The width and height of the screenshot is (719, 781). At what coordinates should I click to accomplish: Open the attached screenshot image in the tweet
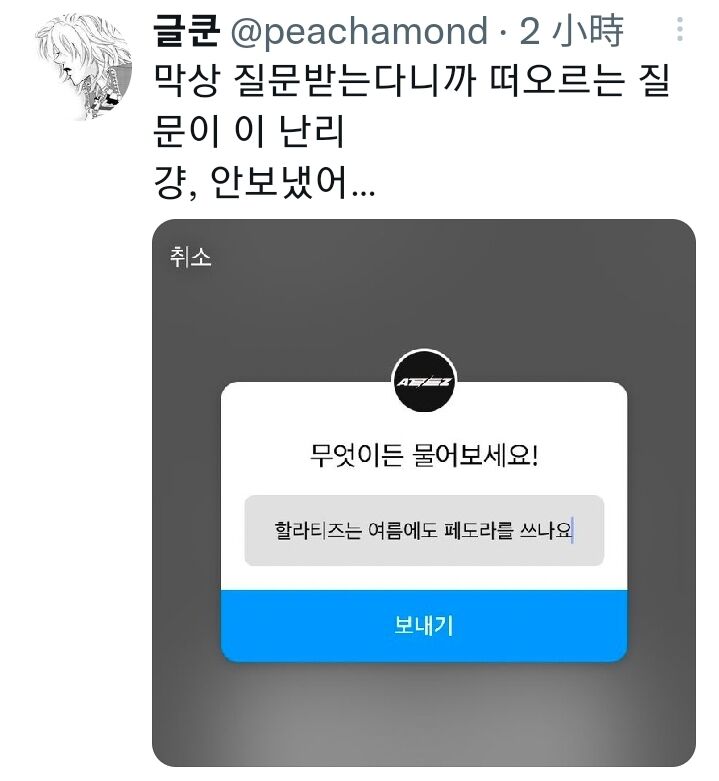click(424, 493)
